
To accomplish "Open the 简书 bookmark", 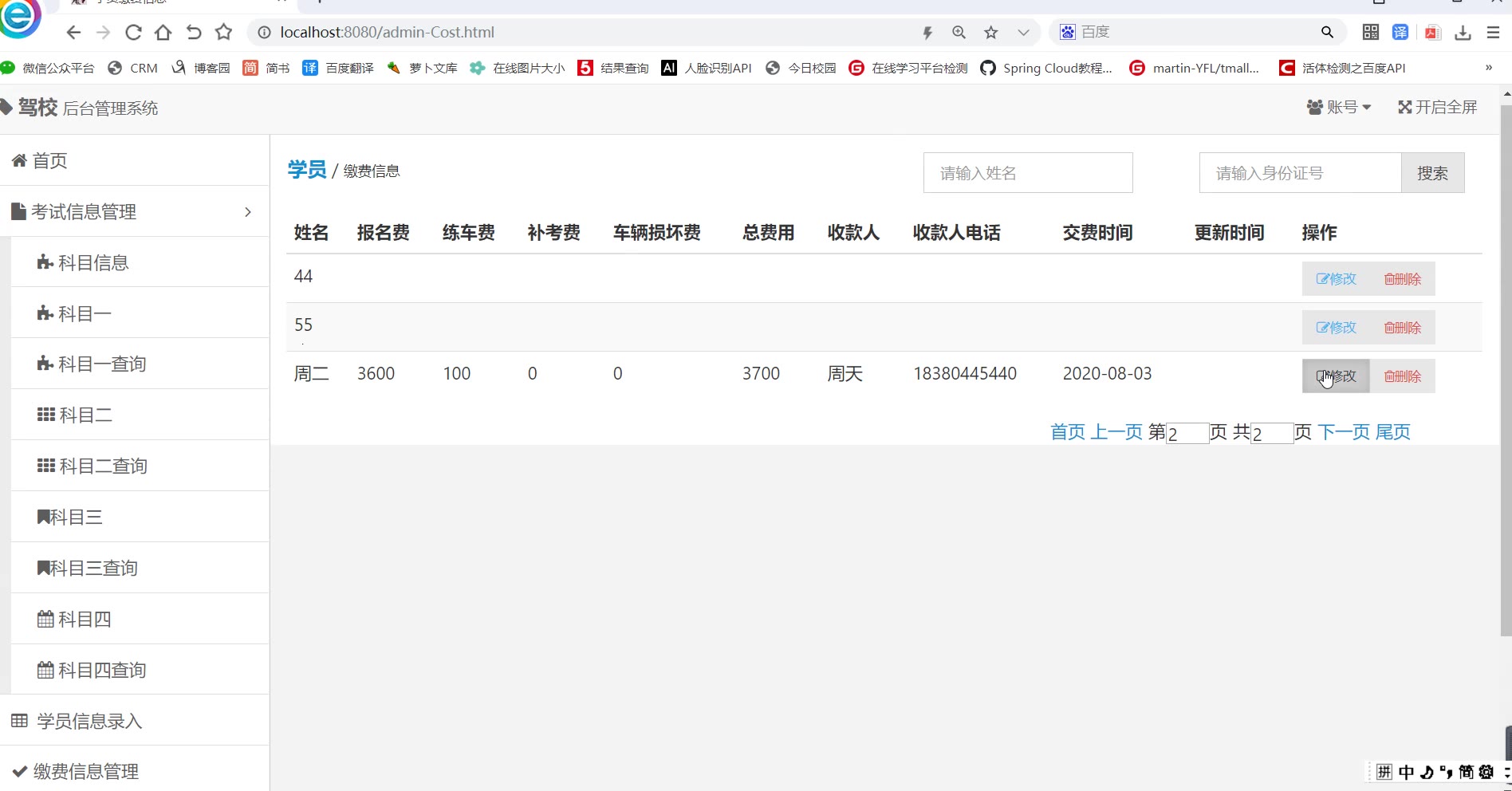I will [266, 68].
